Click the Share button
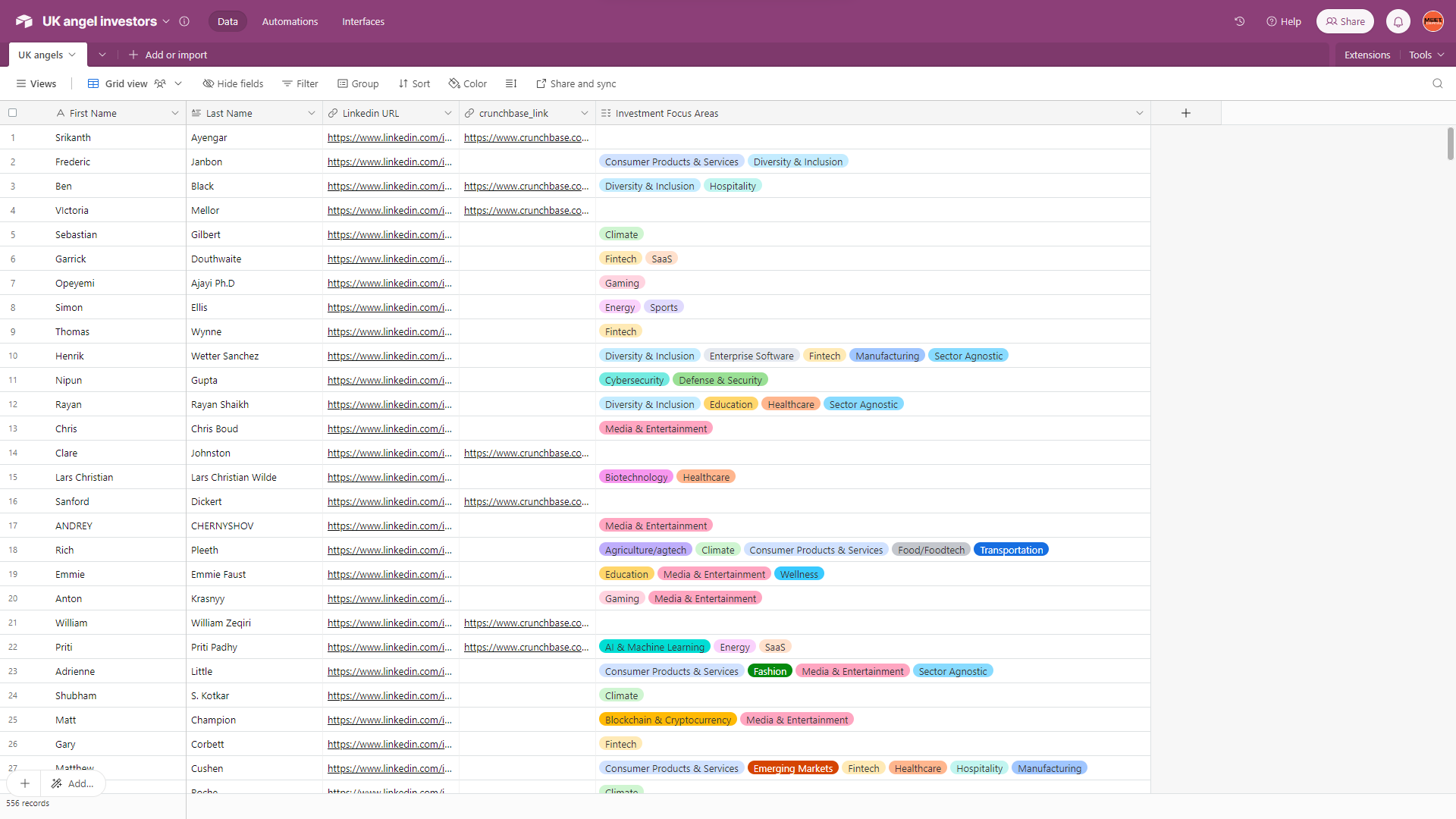Image resolution: width=1456 pixels, height=819 pixels. [x=1345, y=21]
